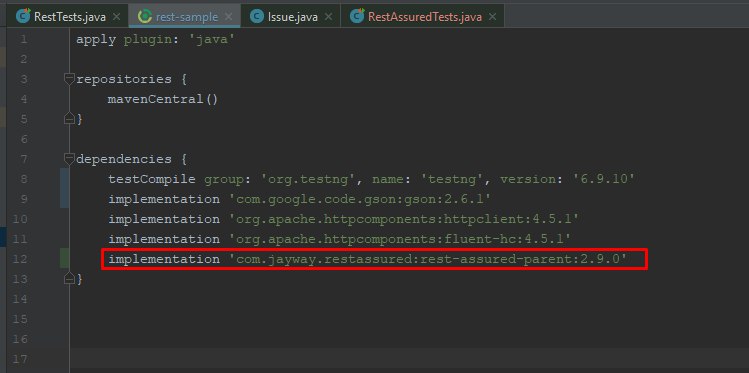The image size is (749, 373).
Task: Click line number 1 in the gutter
Action: 23,39
